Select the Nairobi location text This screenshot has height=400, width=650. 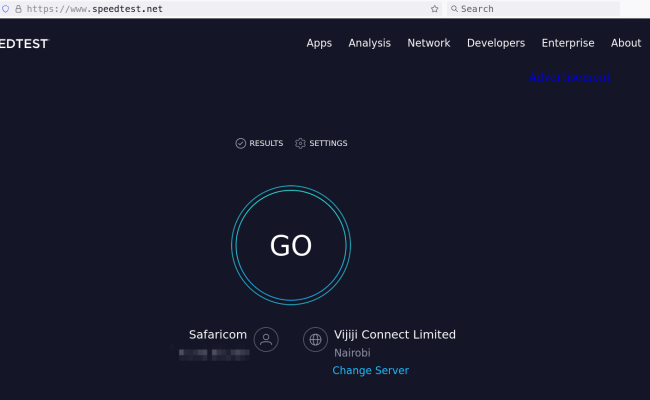point(352,353)
